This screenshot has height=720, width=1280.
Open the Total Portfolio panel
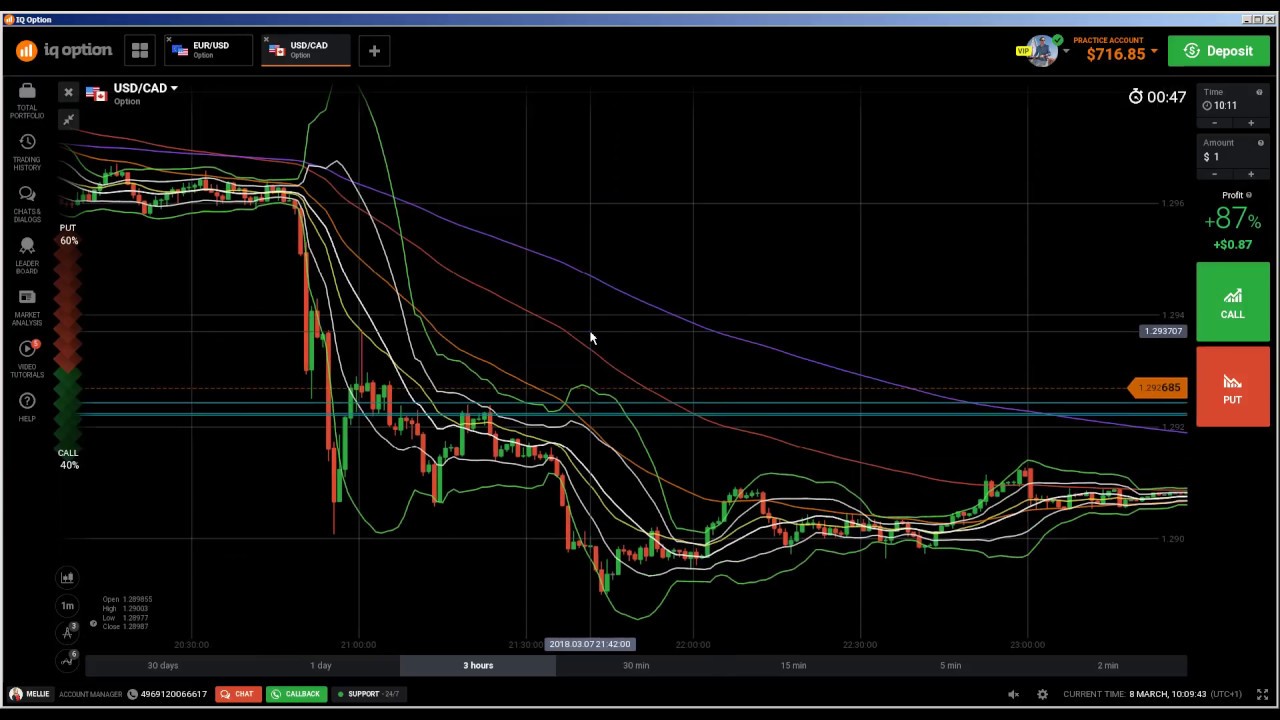pyautogui.click(x=27, y=100)
